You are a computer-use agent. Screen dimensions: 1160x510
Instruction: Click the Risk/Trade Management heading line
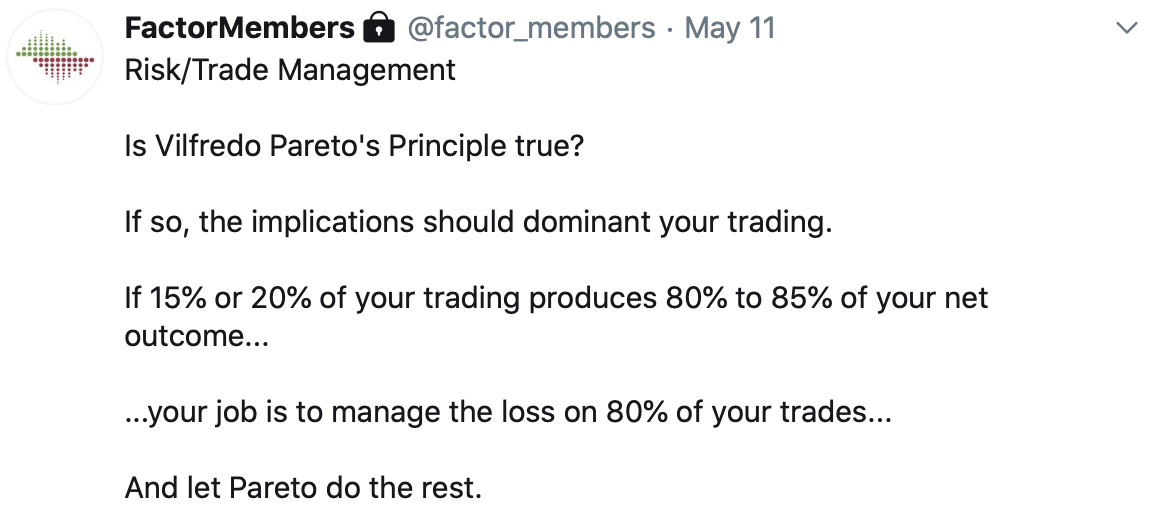pyautogui.click(x=290, y=70)
